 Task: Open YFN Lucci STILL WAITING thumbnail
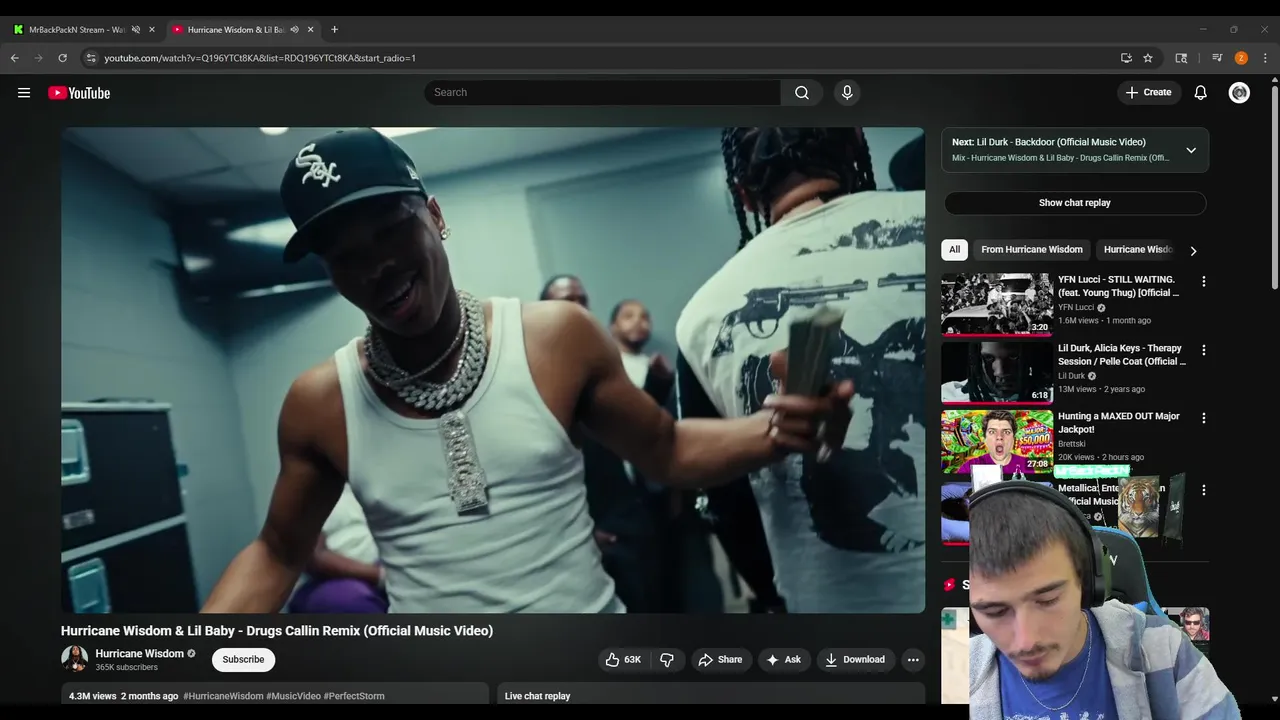pos(996,304)
